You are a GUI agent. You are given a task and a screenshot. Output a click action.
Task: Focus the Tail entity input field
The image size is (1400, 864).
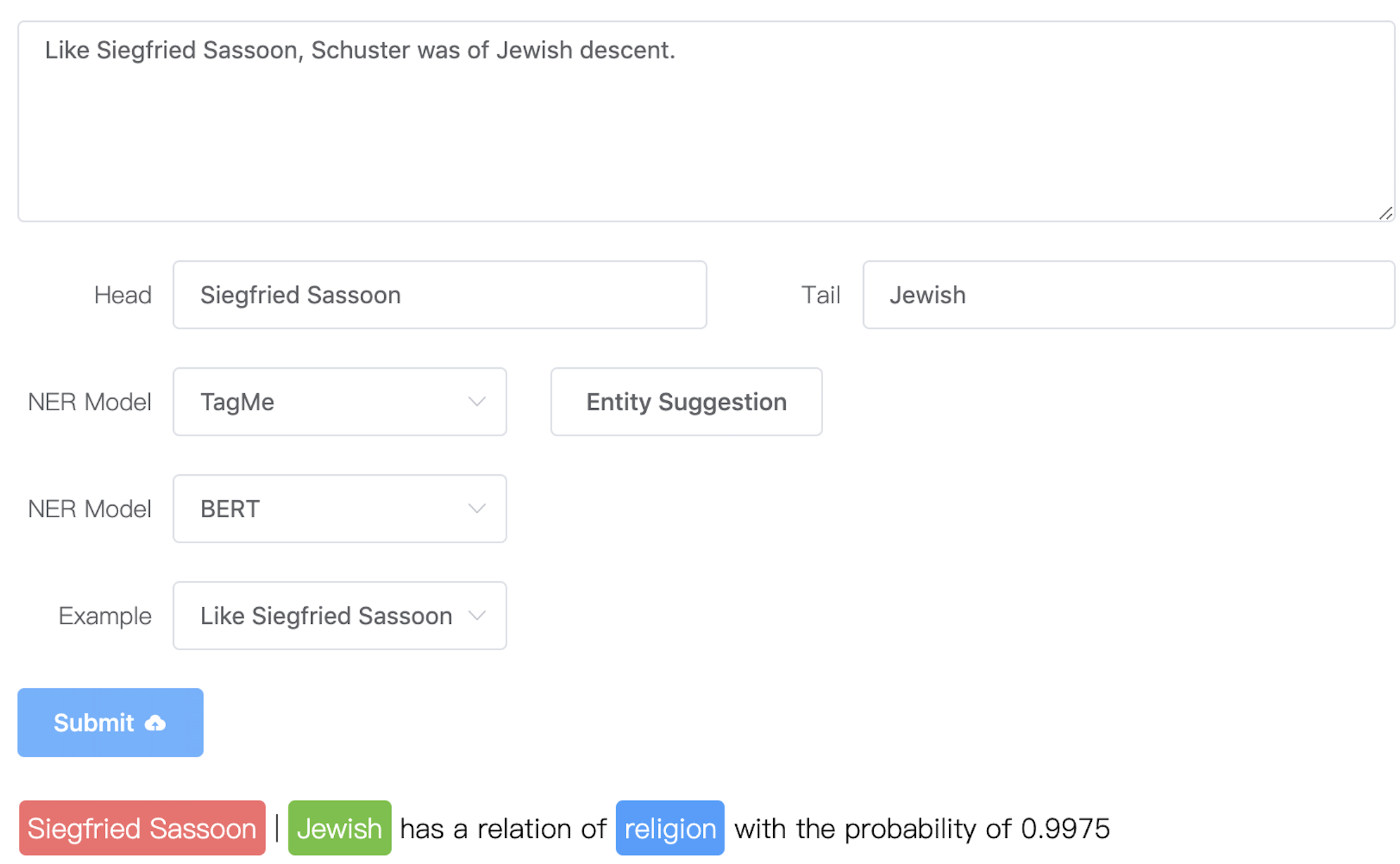(1128, 295)
